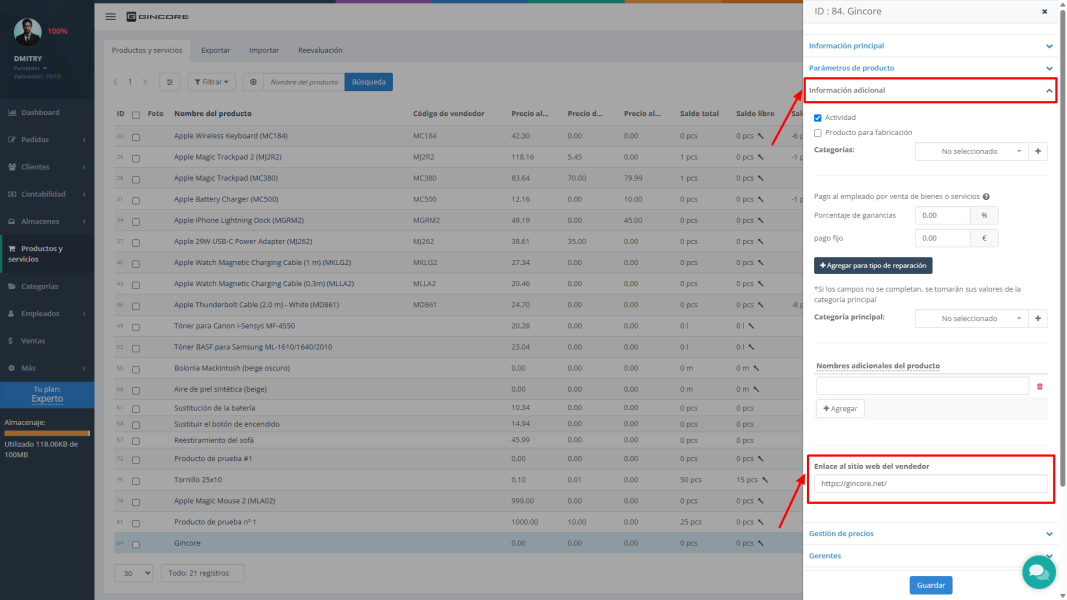The image size is (1067, 600).
Task: Expand the Empleados sidebar menu
Action: (47, 314)
